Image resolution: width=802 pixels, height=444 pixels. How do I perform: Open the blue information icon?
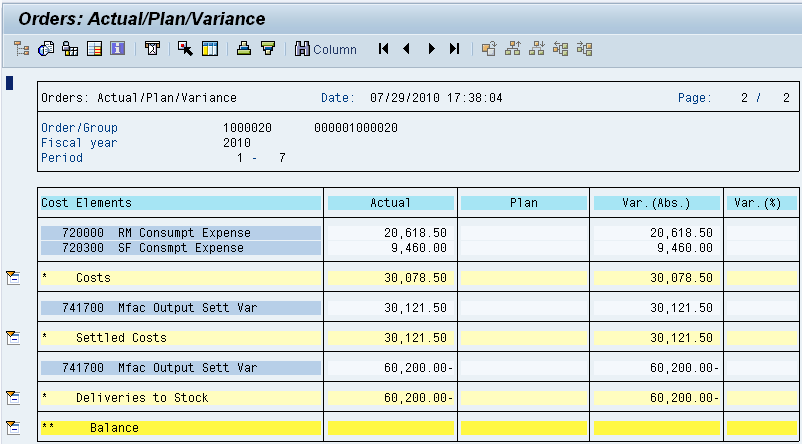click(118, 49)
